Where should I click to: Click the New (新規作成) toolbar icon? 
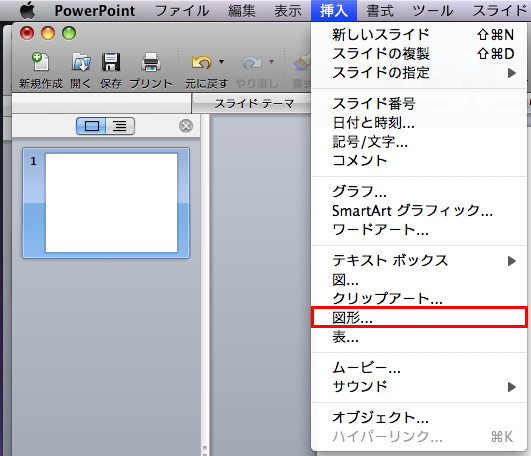click(x=41, y=62)
